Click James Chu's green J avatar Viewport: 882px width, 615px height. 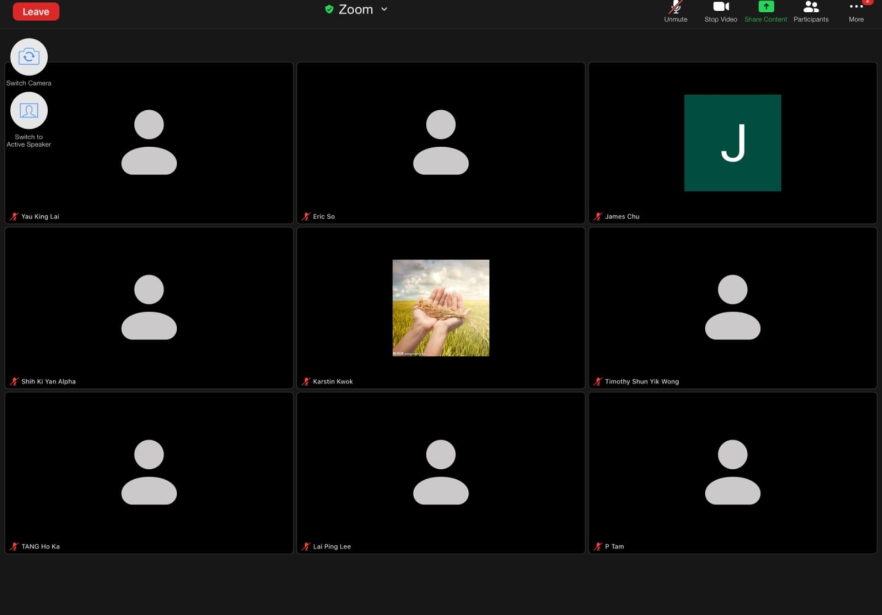[732, 143]
